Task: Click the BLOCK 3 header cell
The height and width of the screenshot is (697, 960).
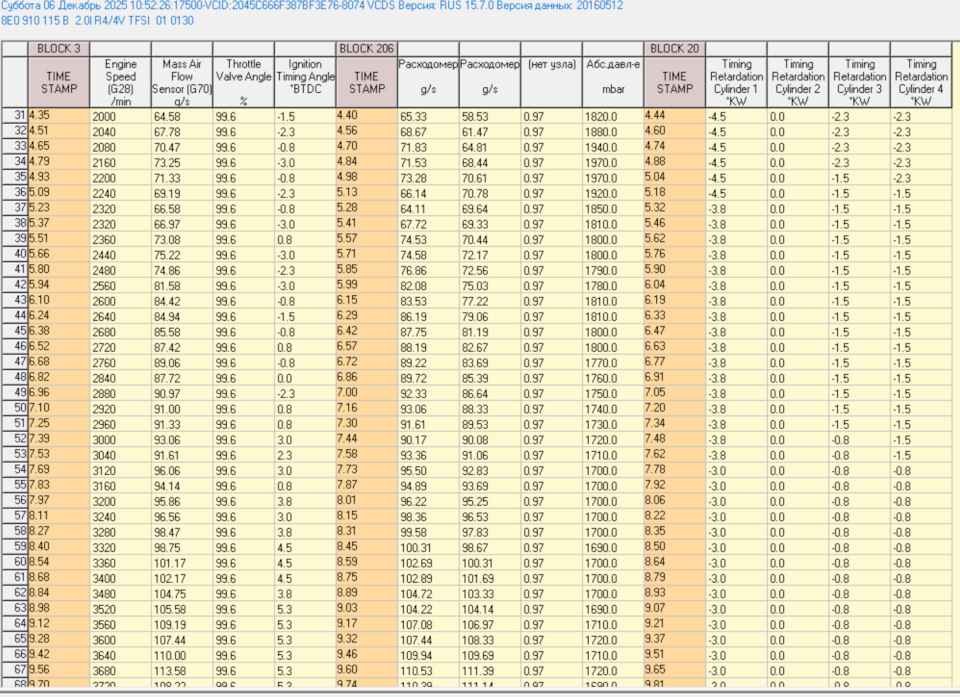Action: 59,48
